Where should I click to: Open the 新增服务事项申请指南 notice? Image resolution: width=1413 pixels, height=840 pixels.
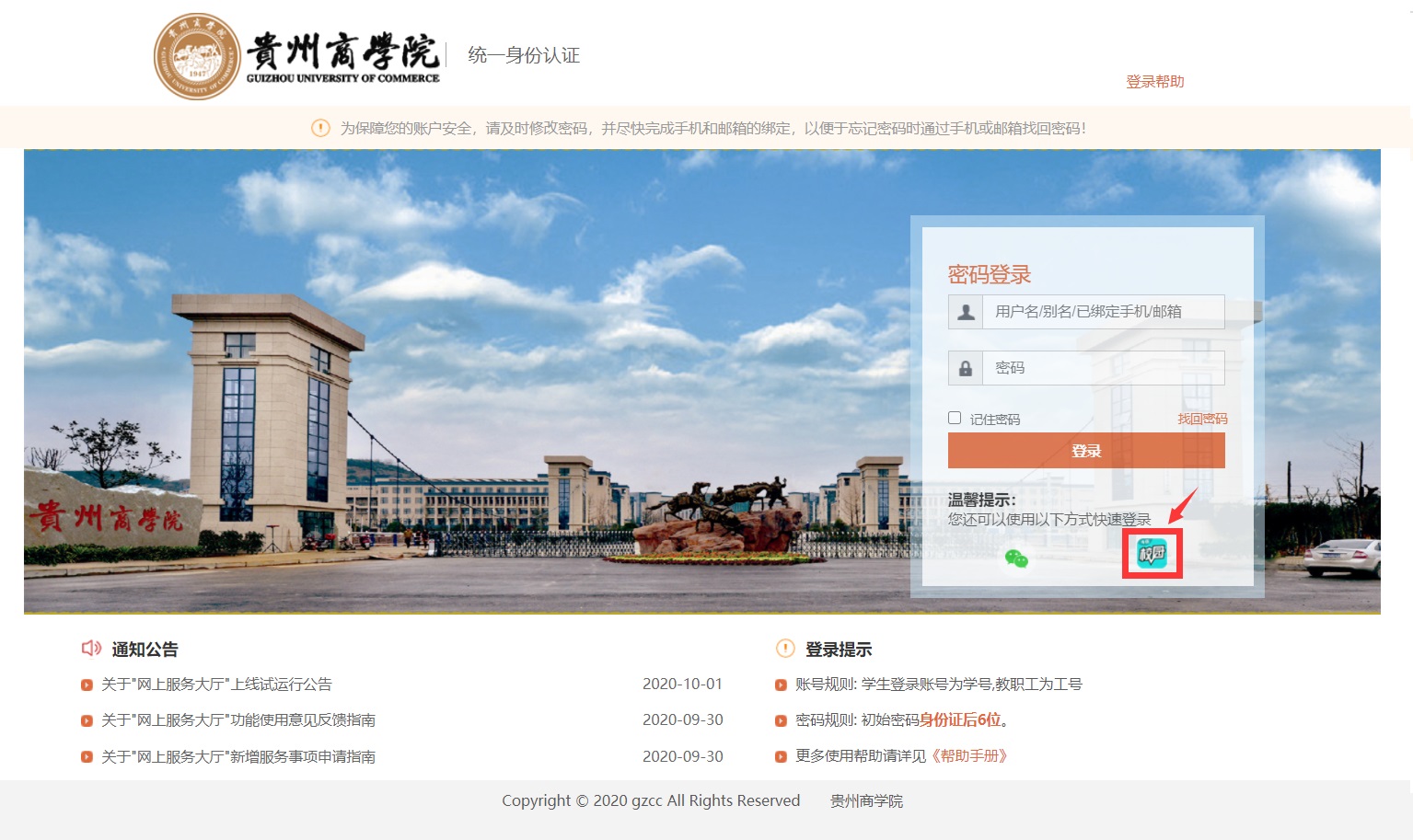coord(238,756)
